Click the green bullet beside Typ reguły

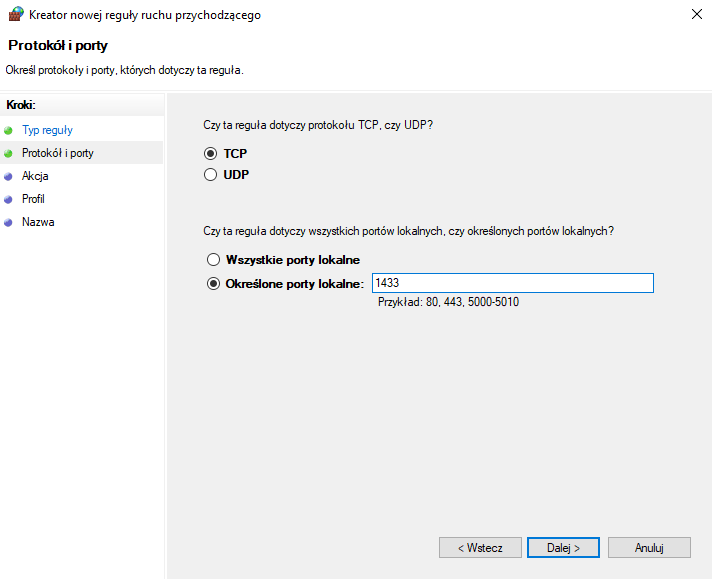pos(8,131)
